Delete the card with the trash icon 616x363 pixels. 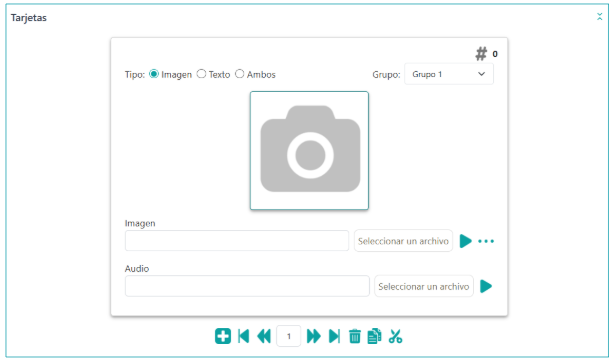[x=355, y=336]
